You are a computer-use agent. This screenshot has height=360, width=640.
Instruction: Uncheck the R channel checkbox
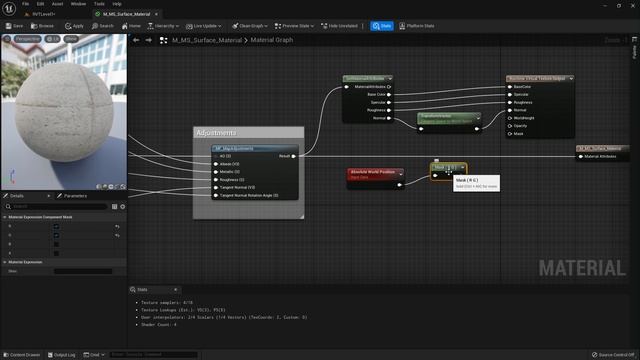pos(56,226)
